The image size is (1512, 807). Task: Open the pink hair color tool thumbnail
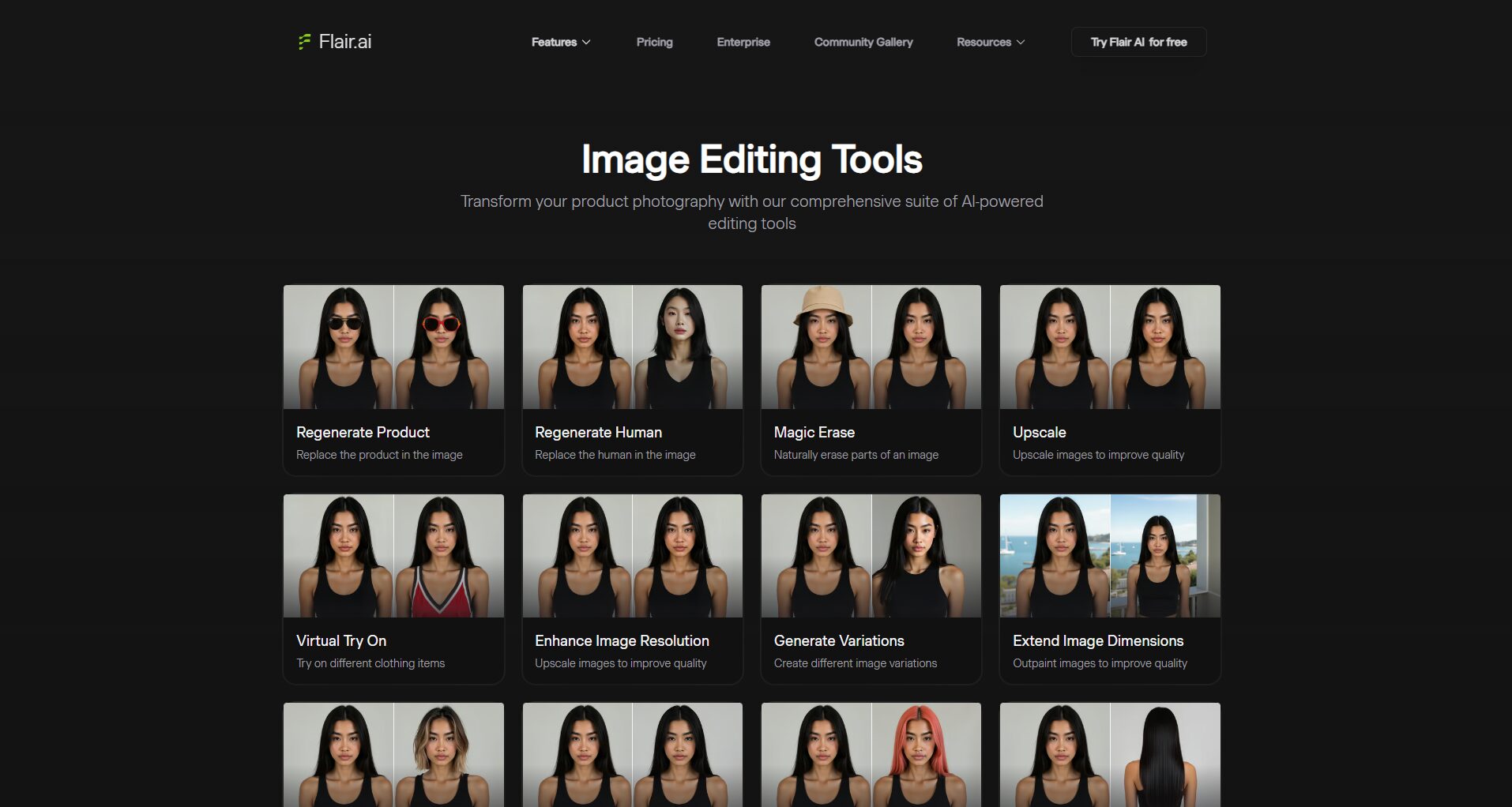(x=871, y=754)
